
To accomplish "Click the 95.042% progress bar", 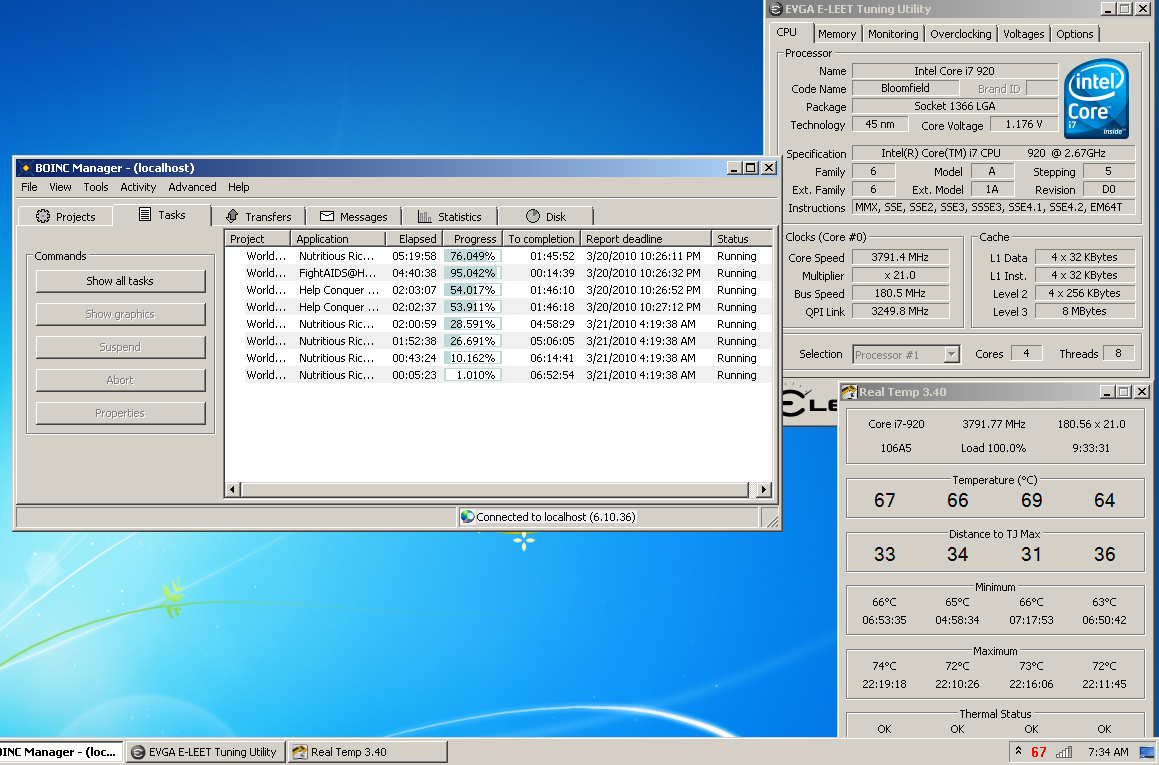I will [473, 273].
